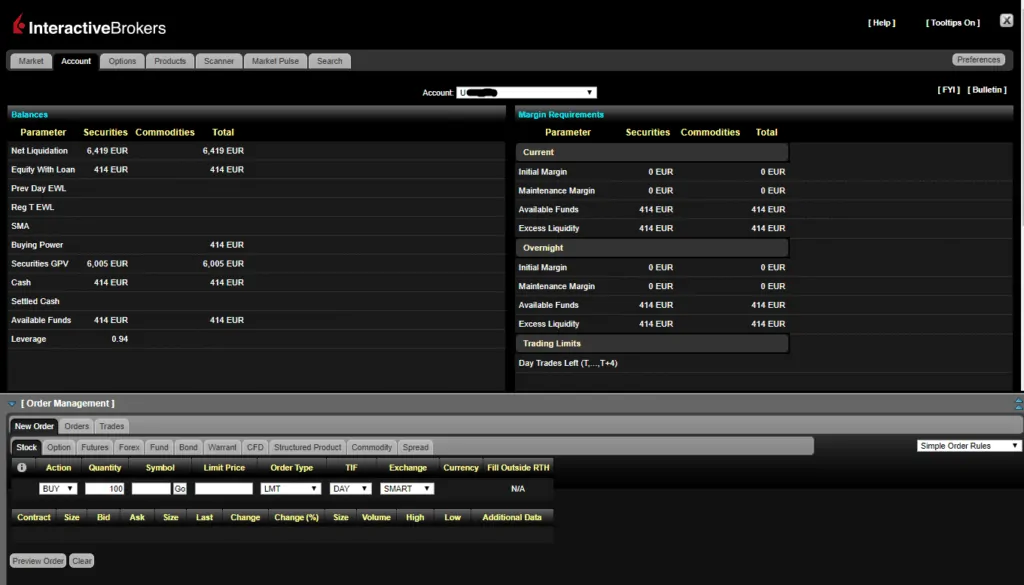The image size is (1024, 585).
Task: Switch to the Orders tab
Action: [x=76, y=426]
